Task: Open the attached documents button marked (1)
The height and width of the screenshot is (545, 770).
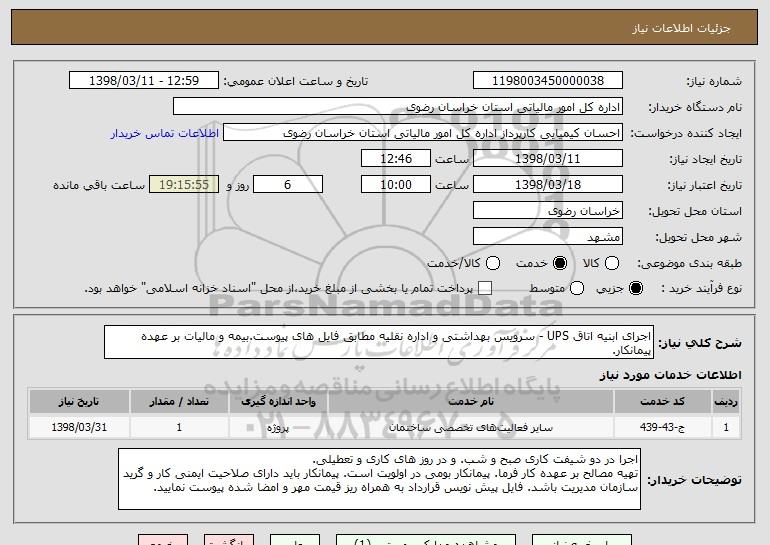Action: 426,540
